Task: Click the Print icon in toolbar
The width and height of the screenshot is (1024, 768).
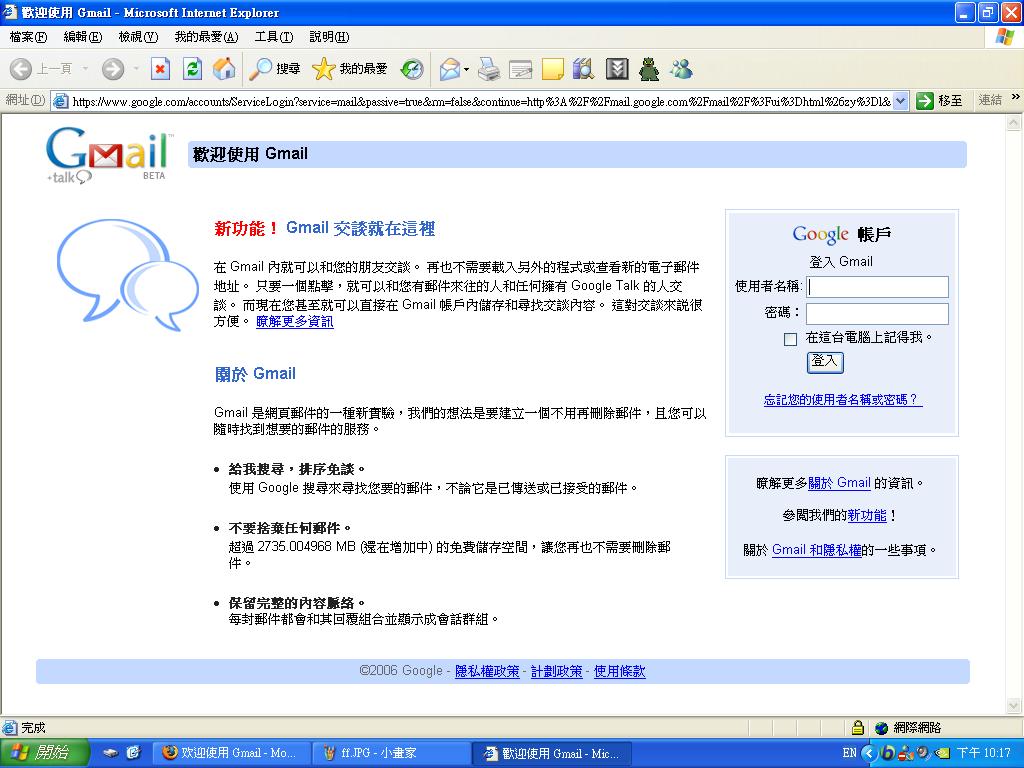Action: coord(488,69)
